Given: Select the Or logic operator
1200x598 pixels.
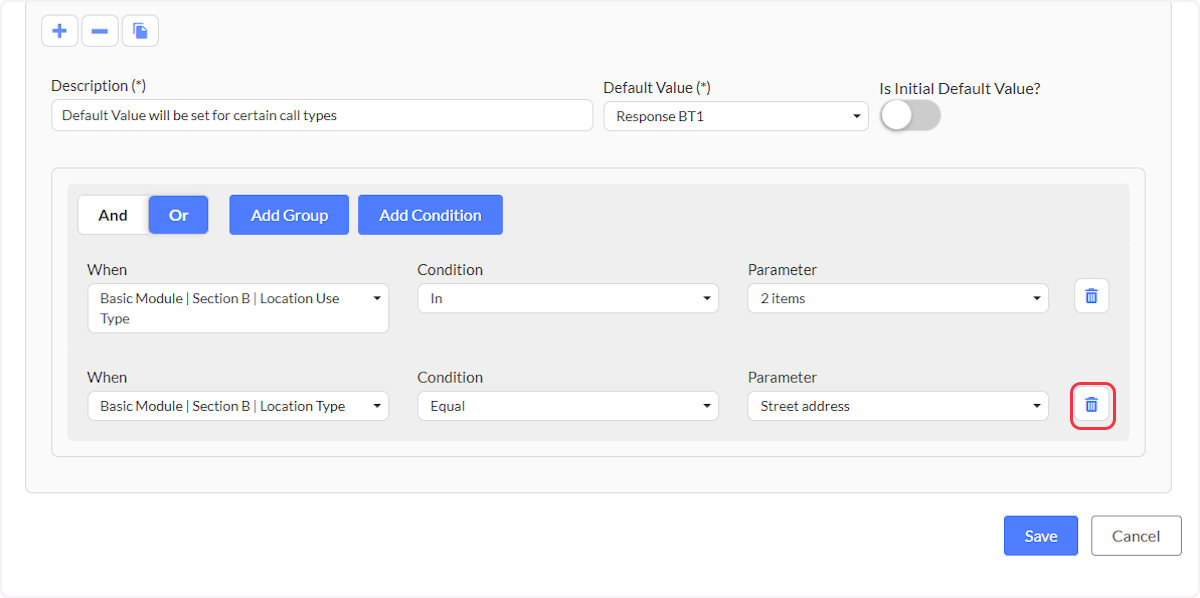Looking at the screenshot, I should (178, 215).
